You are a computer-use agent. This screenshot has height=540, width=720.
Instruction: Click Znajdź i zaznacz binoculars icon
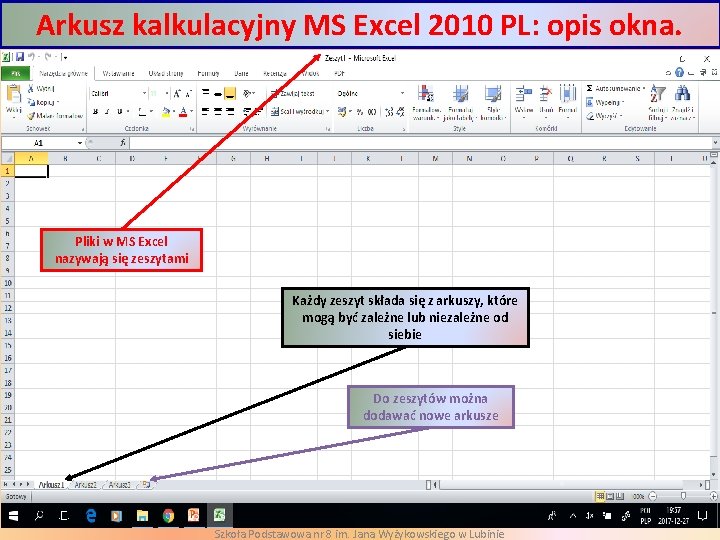pos(682,94)
